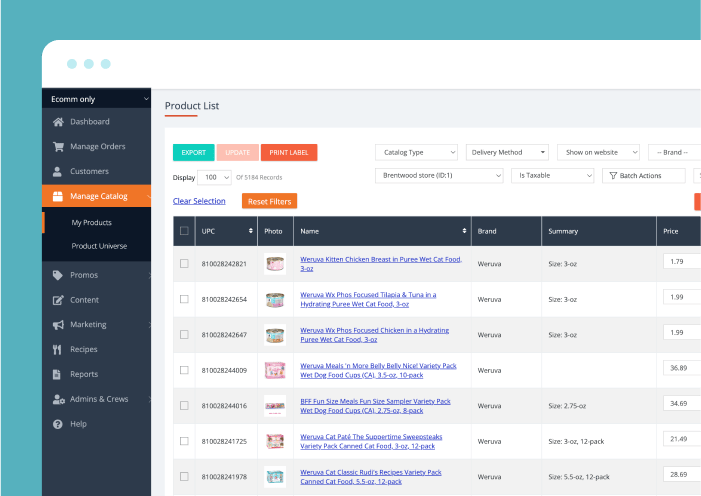Click the Summary column header
701x496 pixels.
tap(599, 231)
